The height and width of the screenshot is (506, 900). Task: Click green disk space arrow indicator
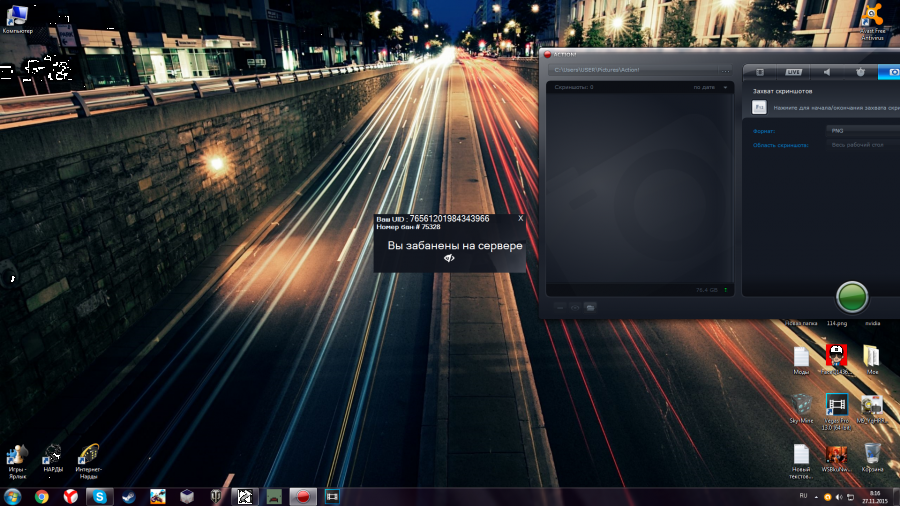[726, 290]
